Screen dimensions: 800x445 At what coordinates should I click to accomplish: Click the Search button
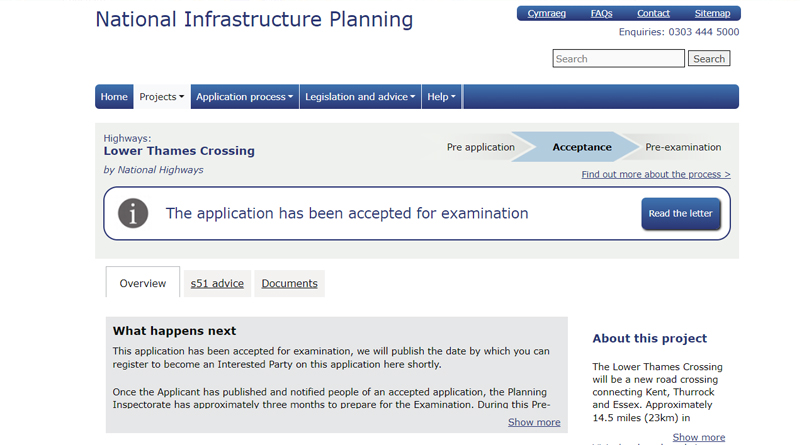709,59
